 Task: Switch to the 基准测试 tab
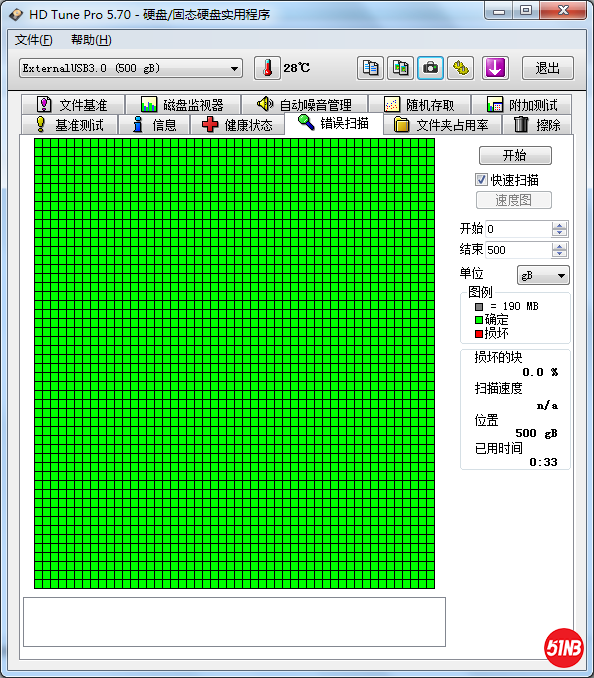click(69, 125)
